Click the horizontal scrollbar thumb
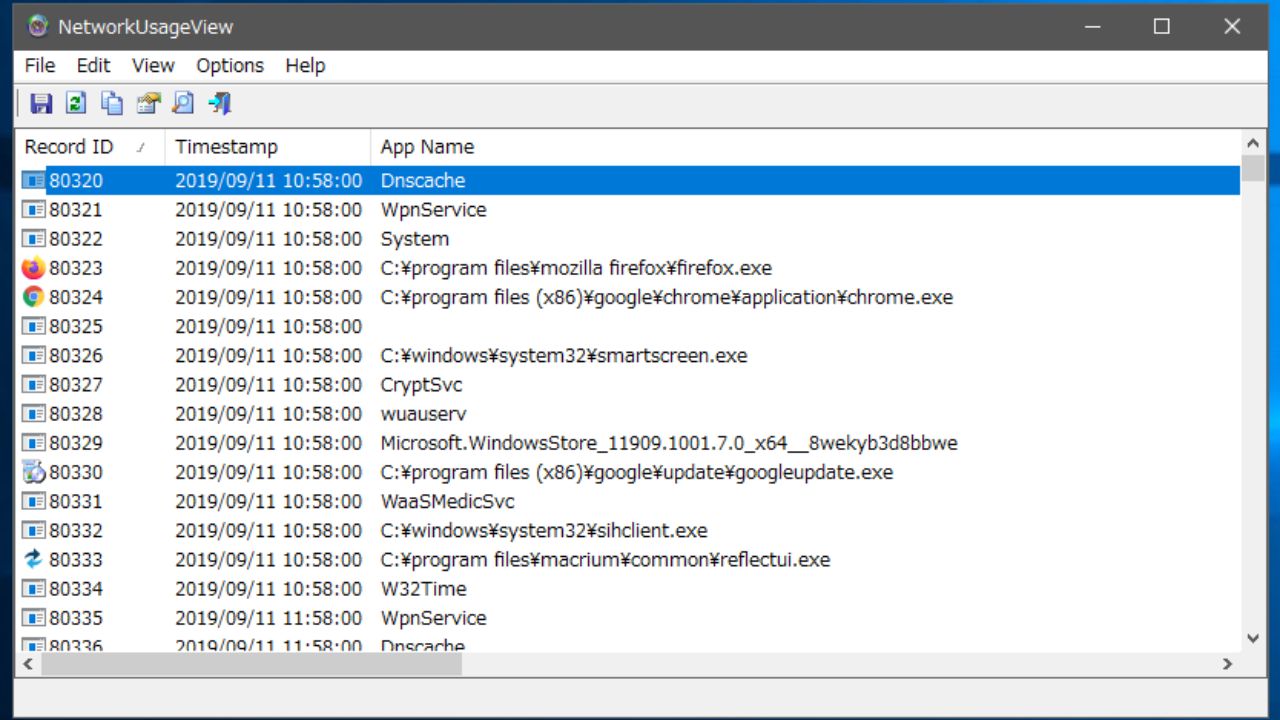The height and width of the screenshot is (720, 1280). click(251, 663)
